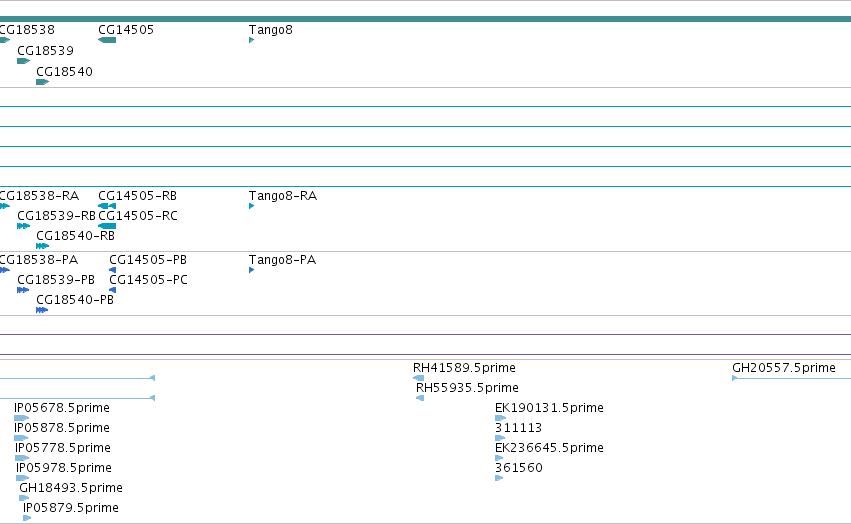Click the RH55935.5prime EST glyph
Image resolution: width=851 pixels, height=524 pixels.
click(x=420, y=399)
